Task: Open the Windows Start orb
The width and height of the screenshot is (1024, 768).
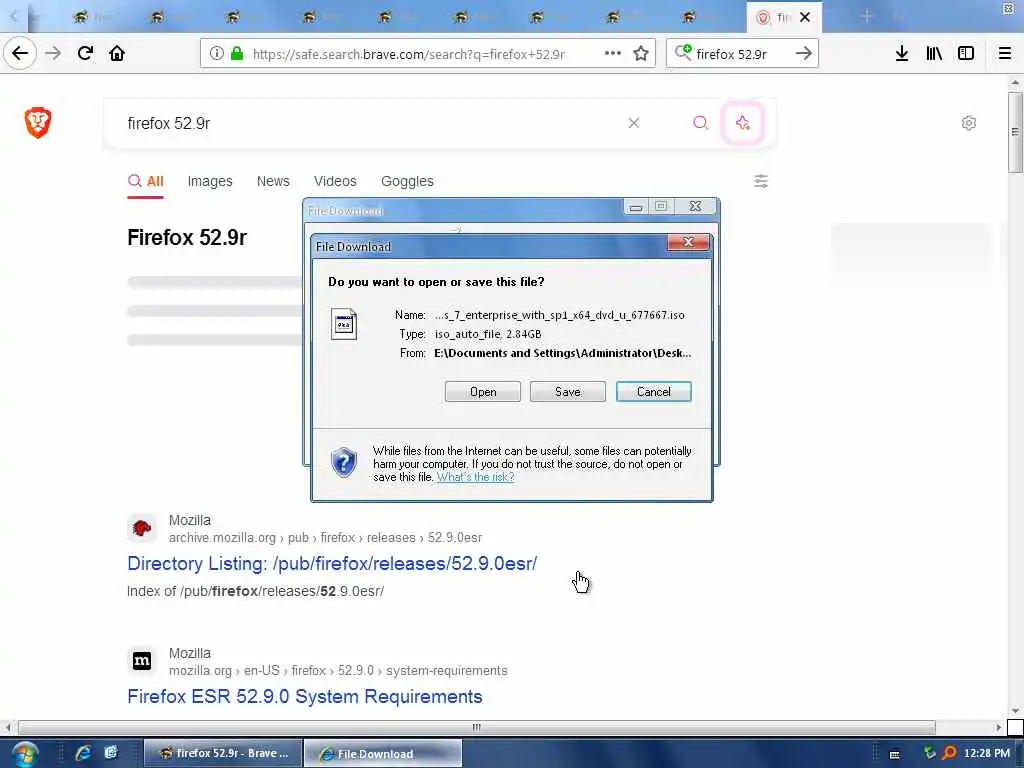Action: tap(24, 754)
